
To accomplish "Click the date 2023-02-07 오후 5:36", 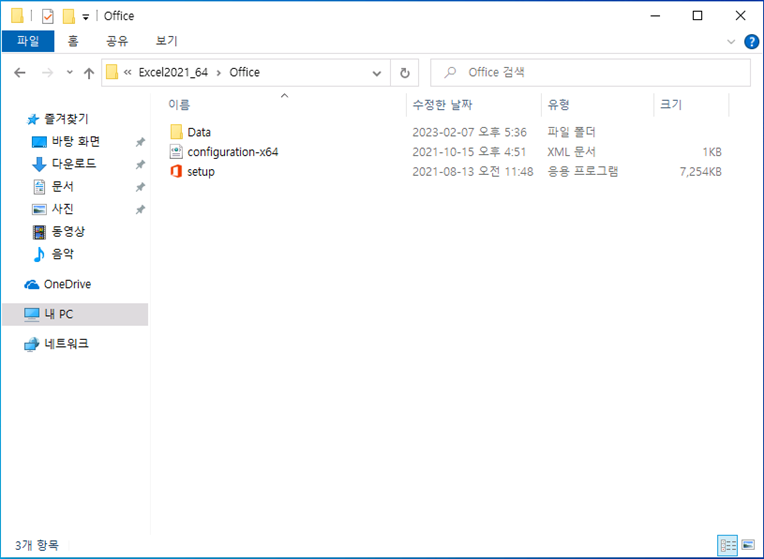I will (469, 132).
